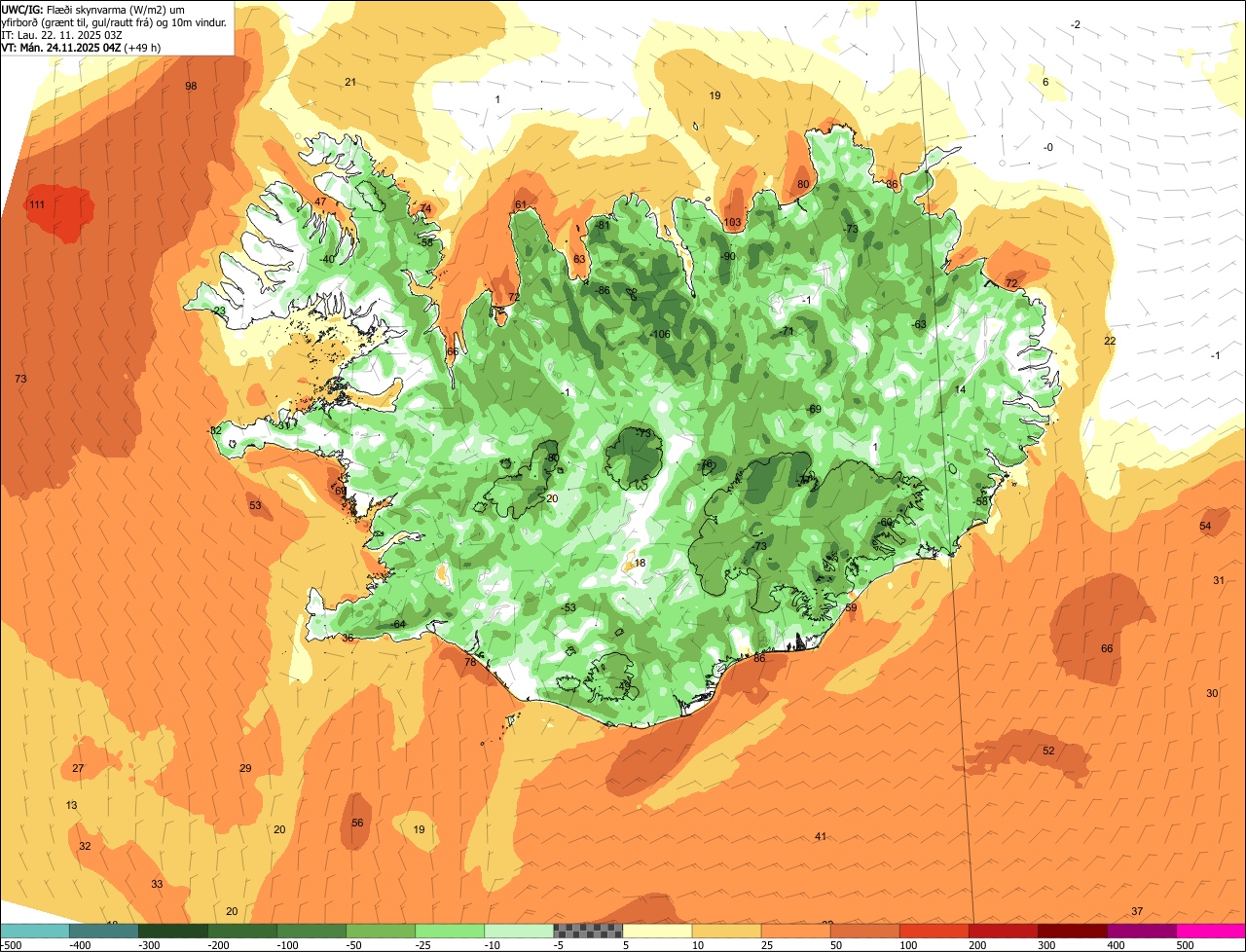Click the '23' value at the Westfjords' western tip
This screenshot has width=1246, height=952.
[220, 311]
